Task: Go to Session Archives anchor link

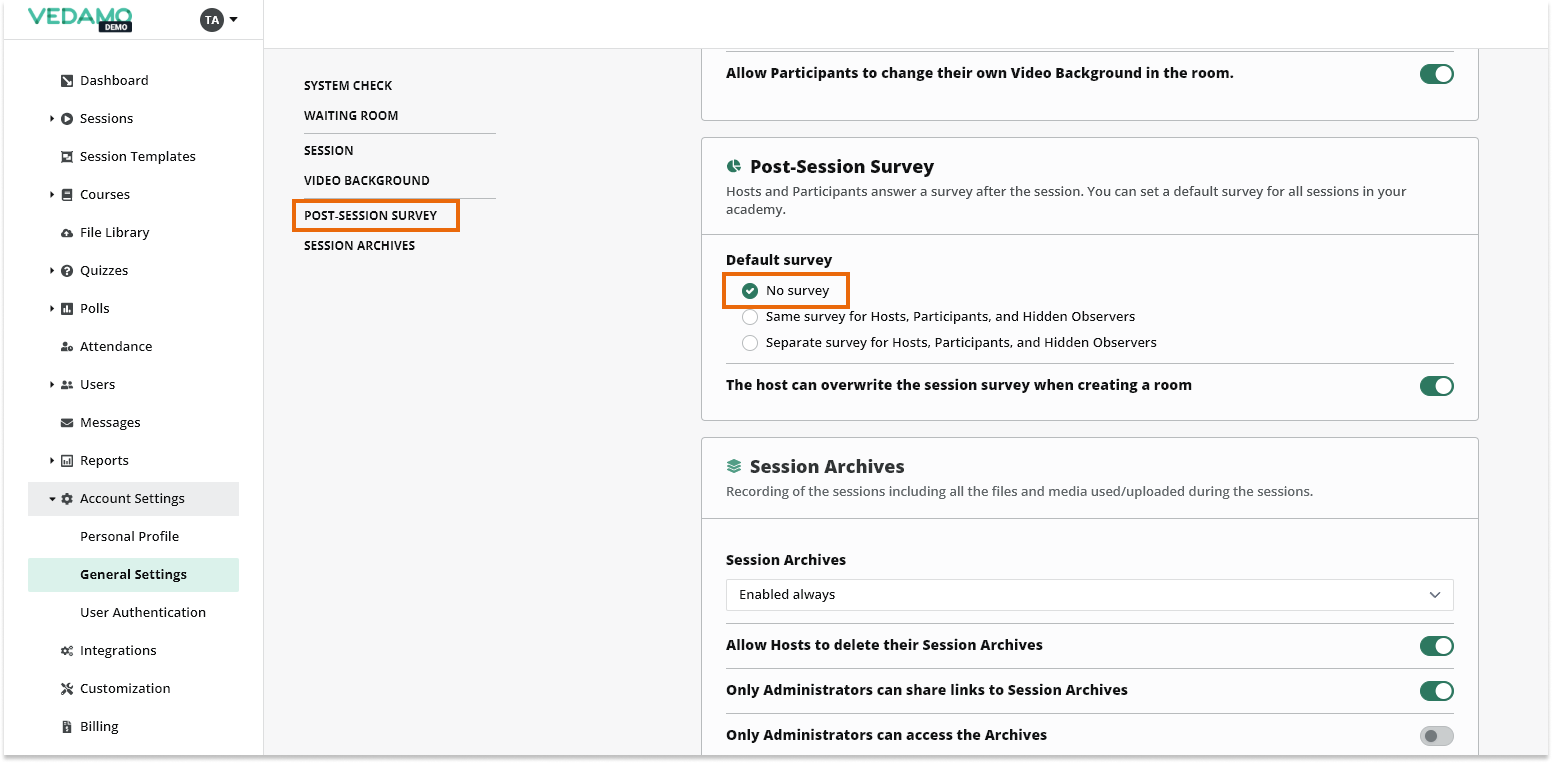Action: point(359,246)
